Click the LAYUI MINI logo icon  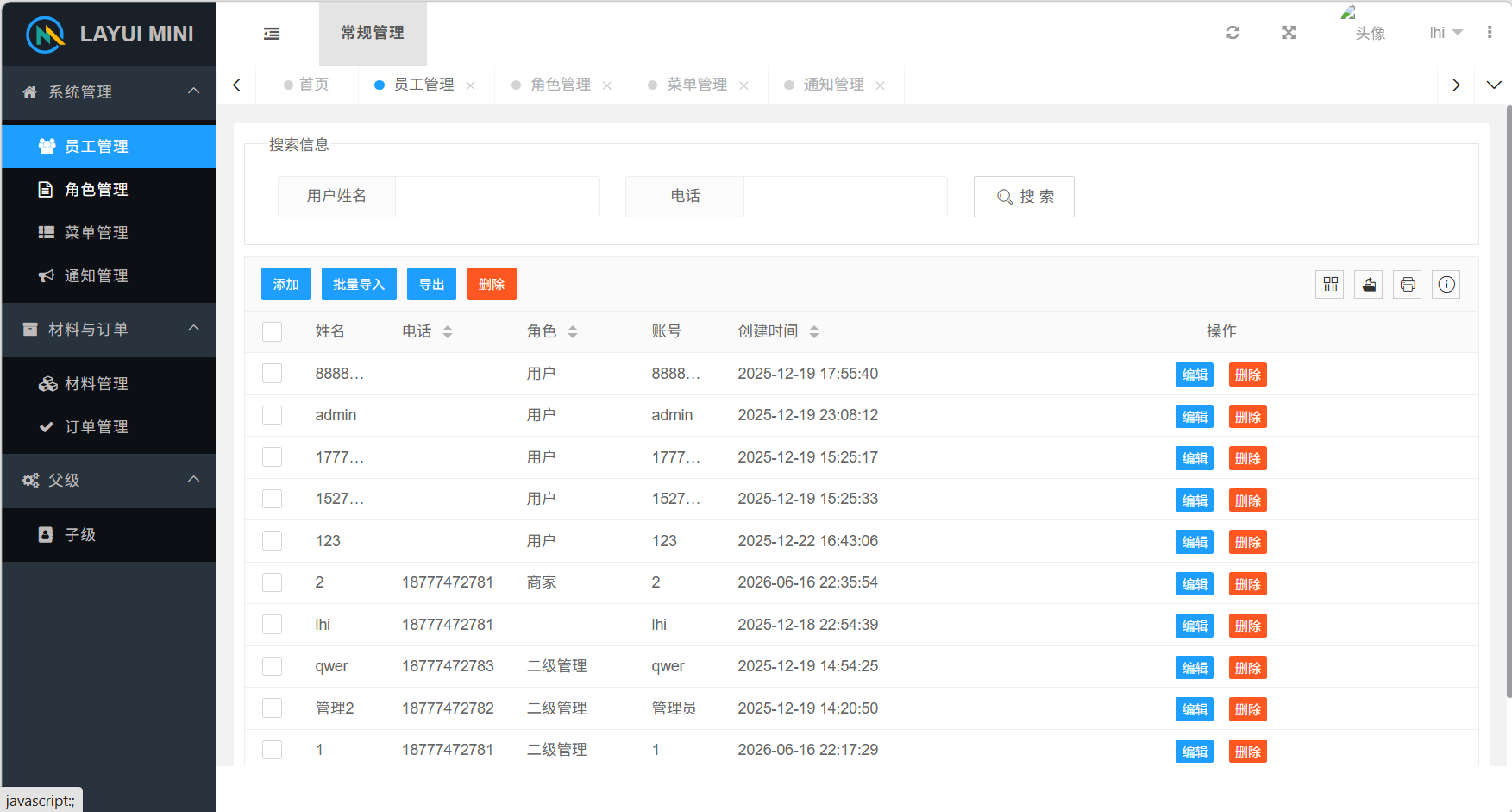click(x=46, y=35)
